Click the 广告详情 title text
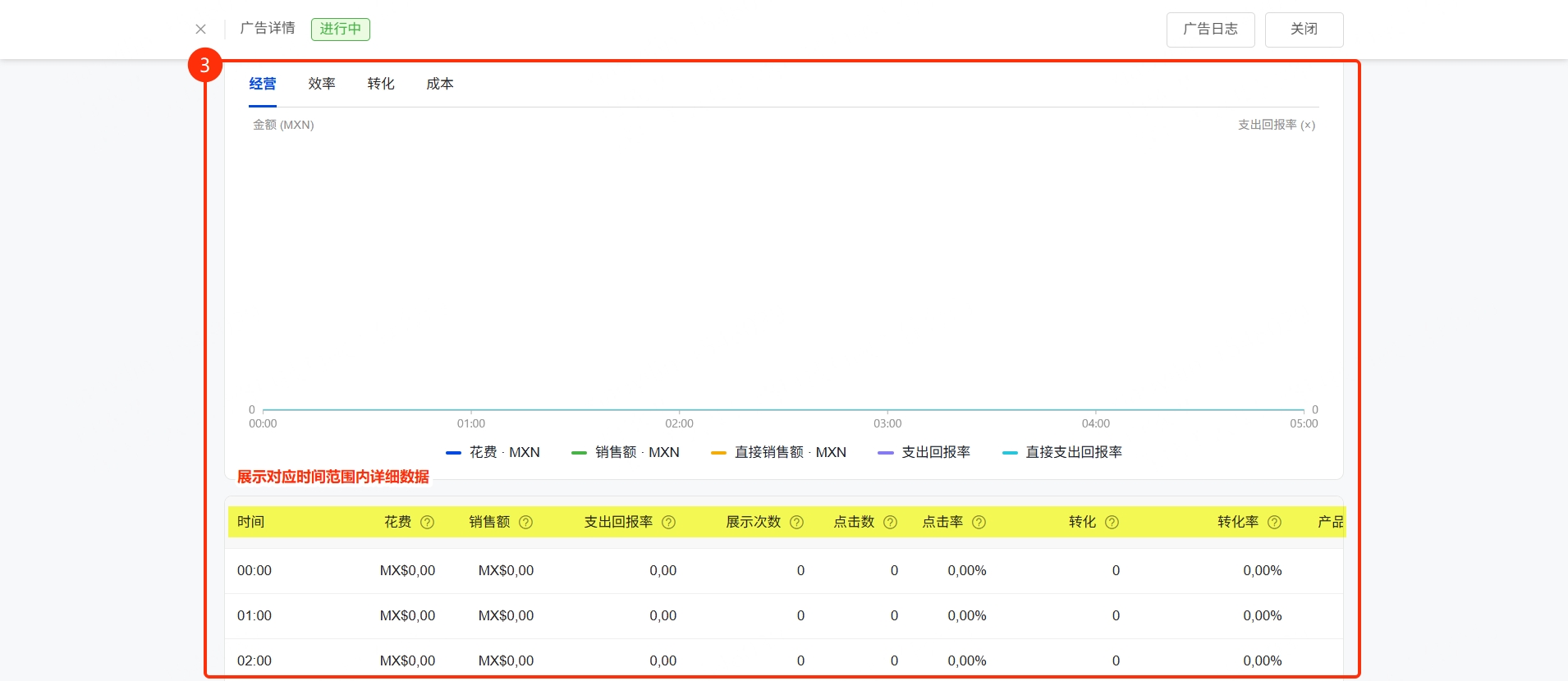The height and width of the screenshot is (681, 1568). point(268,28)
